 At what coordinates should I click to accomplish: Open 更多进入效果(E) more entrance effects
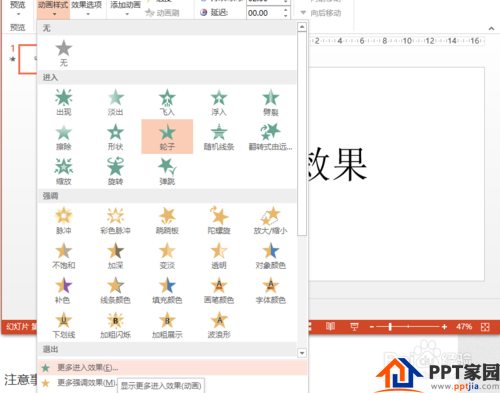click(173, 368)
